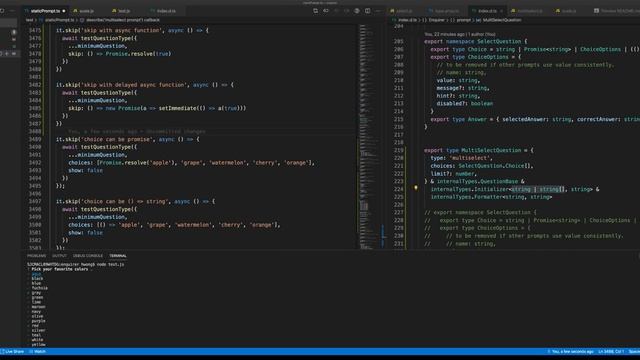The height and width of the screenshot is (360, 640).
Task: Click line number 3489 in the gutter
Action: click(35, 139)
